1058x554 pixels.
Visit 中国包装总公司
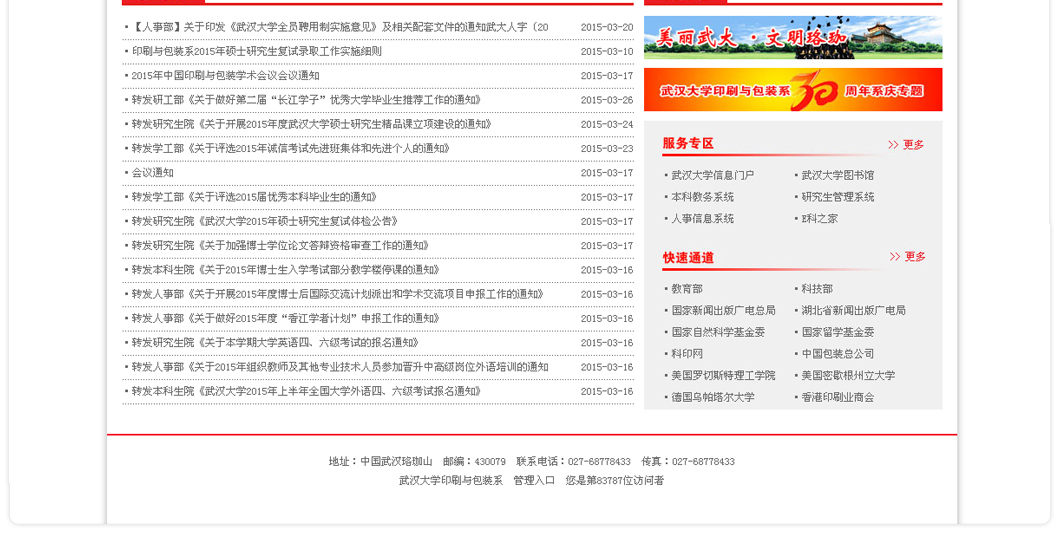click(837, 354)
